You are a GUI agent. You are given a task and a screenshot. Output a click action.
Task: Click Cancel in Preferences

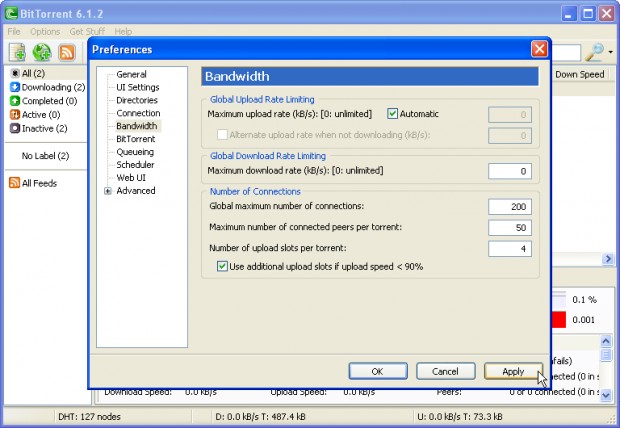(x=446, y=371)
